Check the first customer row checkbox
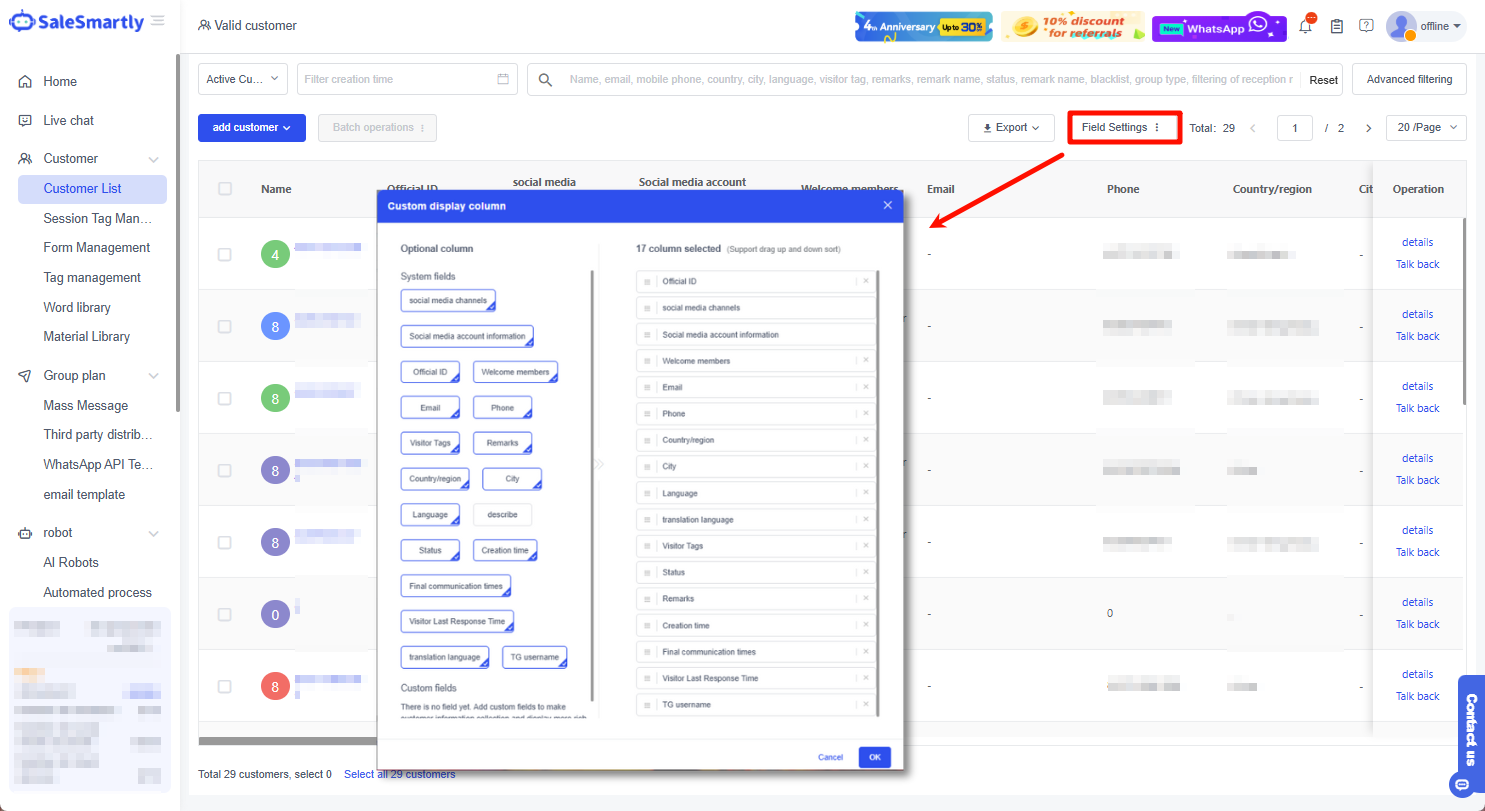 click(x=225, y=255)
